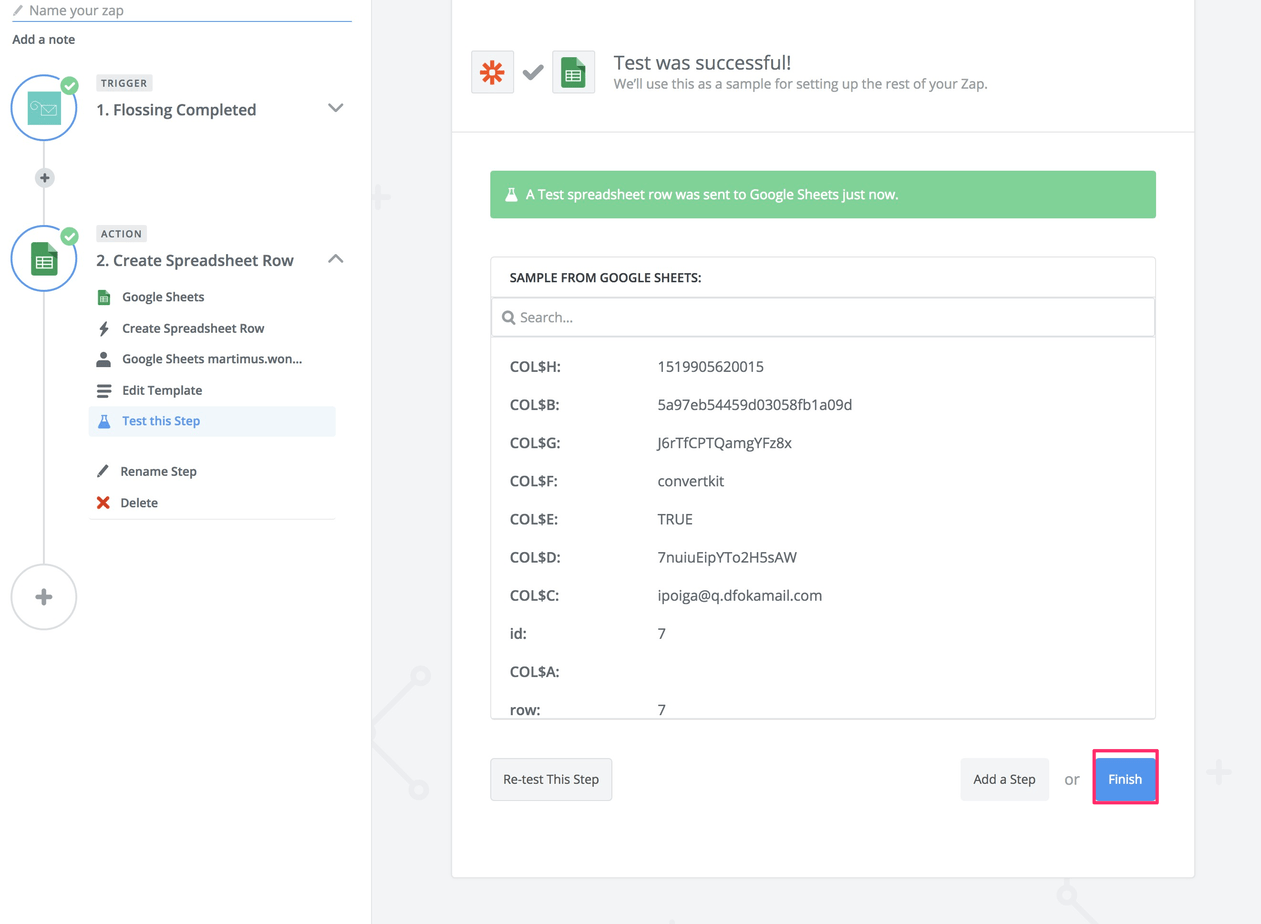
Task: Click the account person icon
Action: click(x=103, y=359)
